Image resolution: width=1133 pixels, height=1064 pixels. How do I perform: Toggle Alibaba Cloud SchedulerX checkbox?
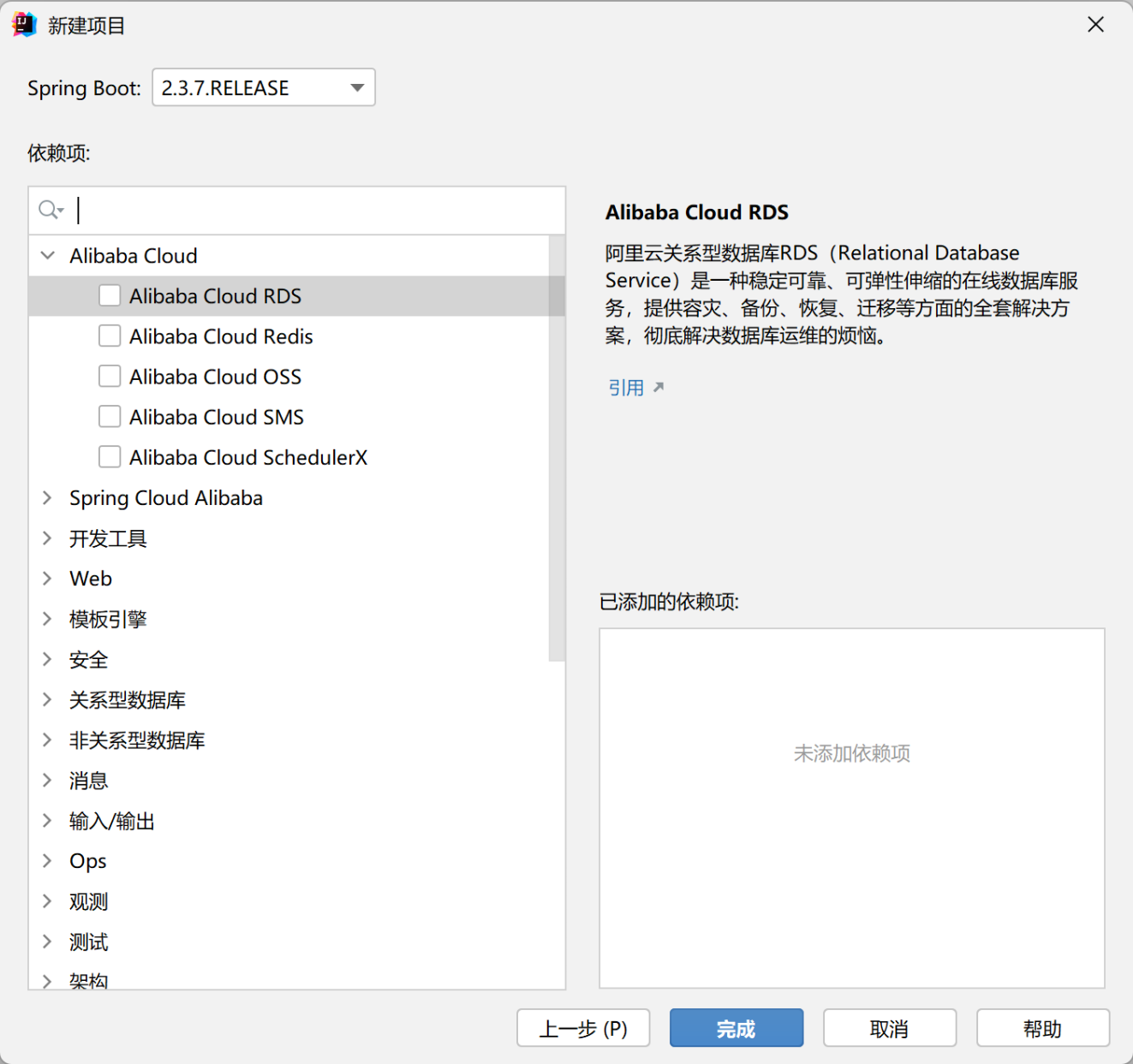point(110,456)
